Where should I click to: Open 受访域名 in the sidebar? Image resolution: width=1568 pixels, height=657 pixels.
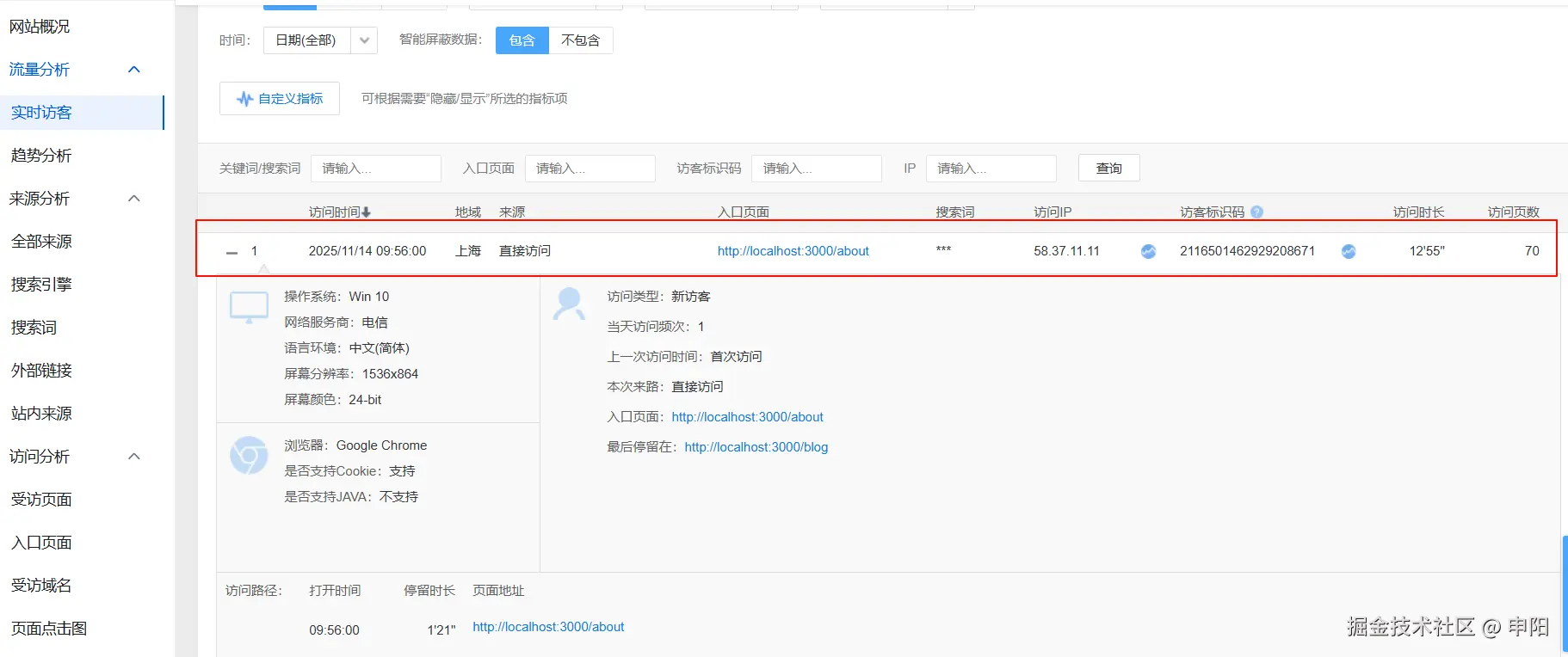pos(41,586)
